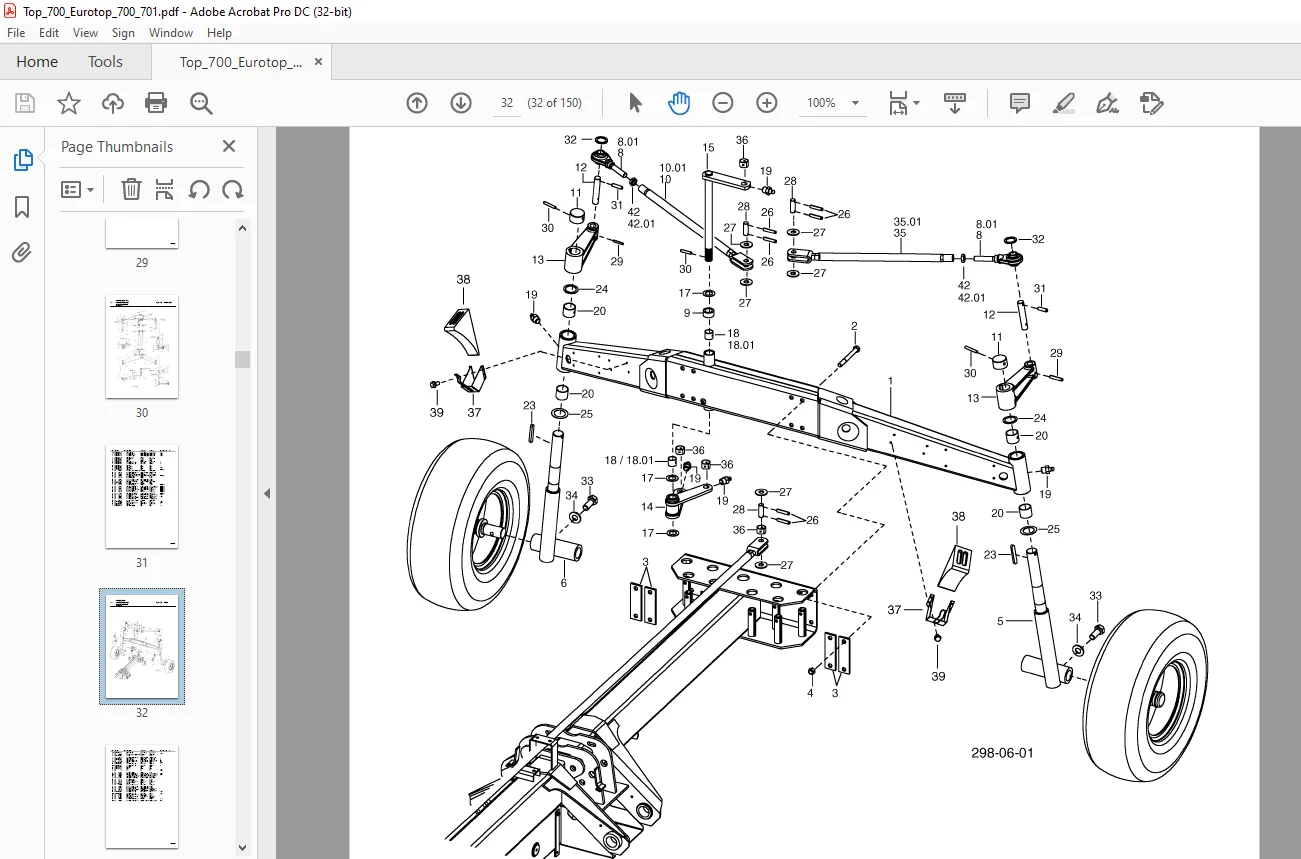Activate the Hand pan tool
Image resolution: width=1301 pixels, height=859 pixels.
tap(679, 103)
